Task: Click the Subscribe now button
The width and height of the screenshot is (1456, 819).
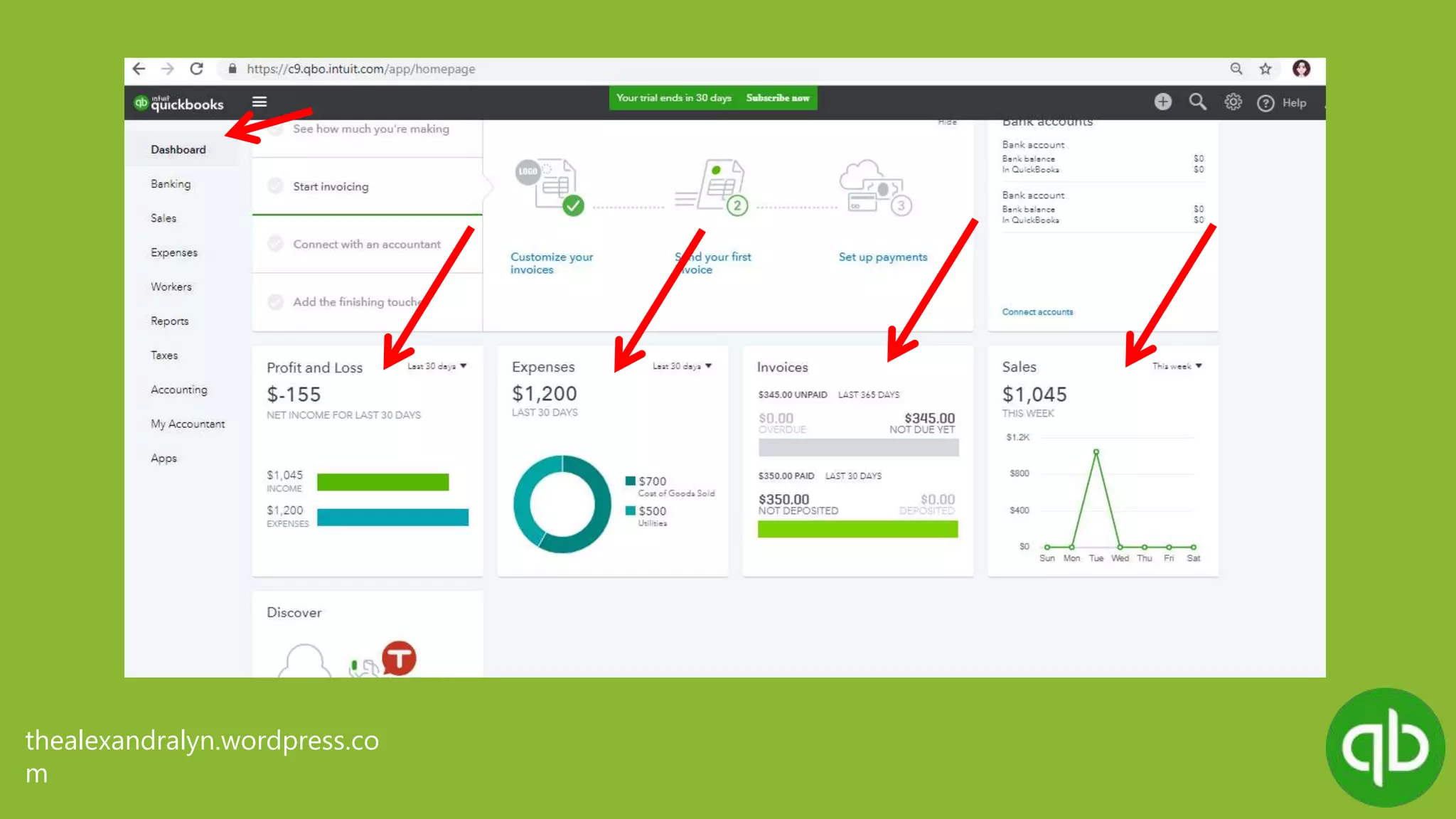Action: click(x=778, y=98)
